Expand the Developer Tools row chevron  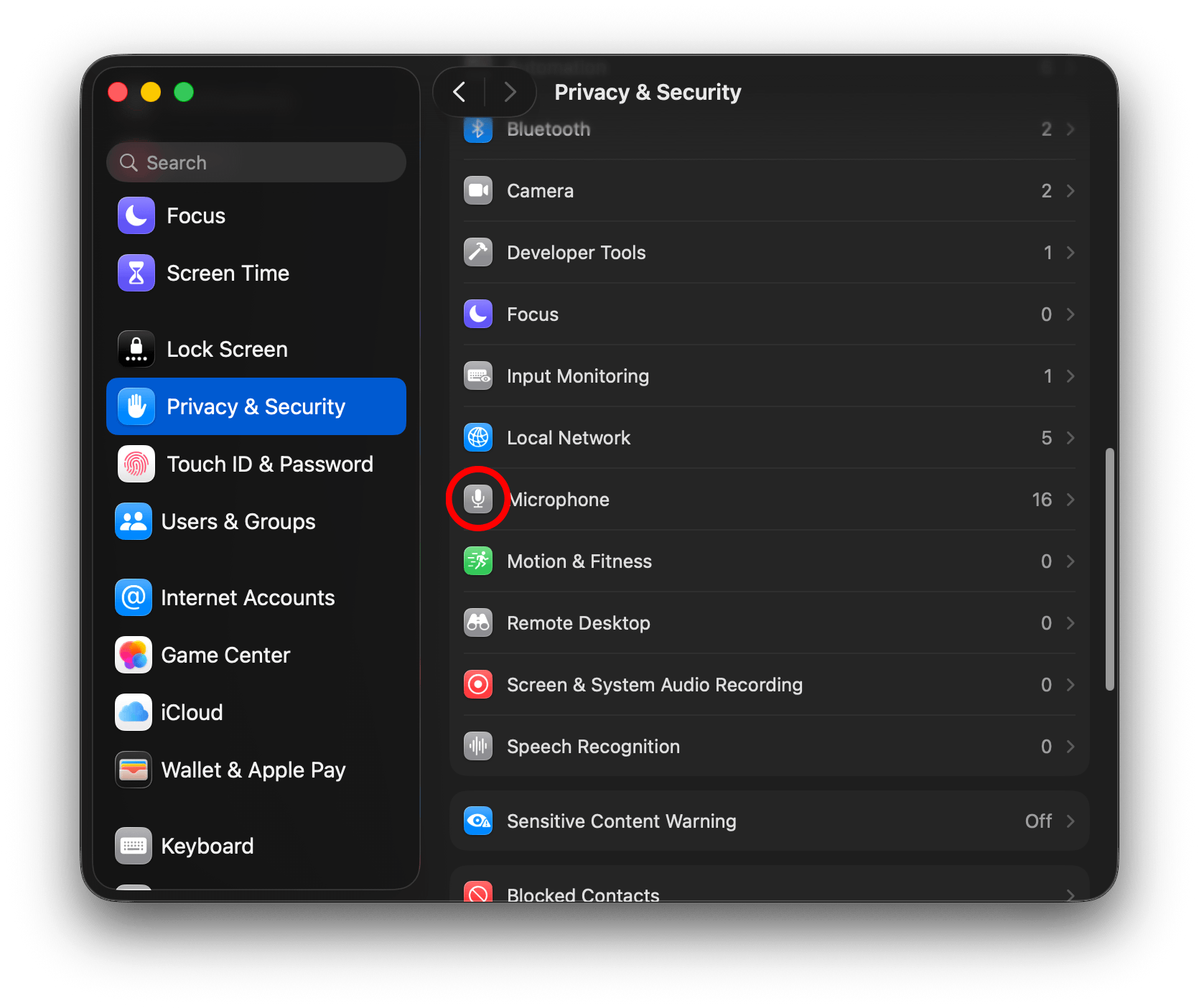click(1070, 253)
